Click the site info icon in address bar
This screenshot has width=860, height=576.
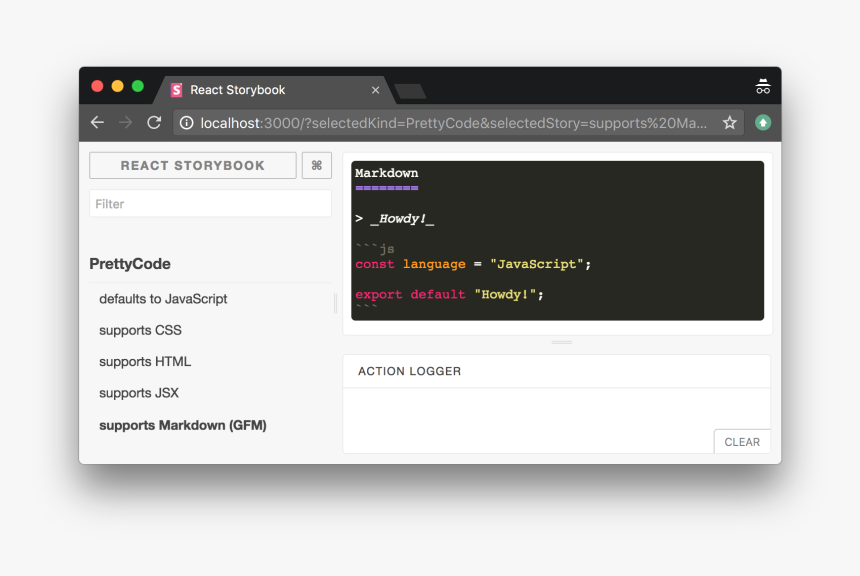pos(186,123)
